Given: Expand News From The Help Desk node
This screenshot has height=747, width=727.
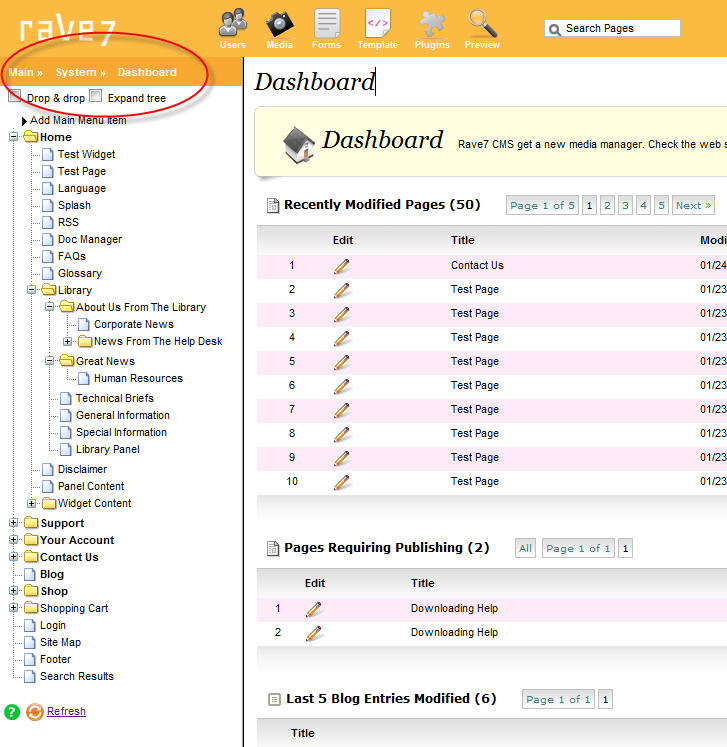Looking at the screenshot, I should pos(68,341).
